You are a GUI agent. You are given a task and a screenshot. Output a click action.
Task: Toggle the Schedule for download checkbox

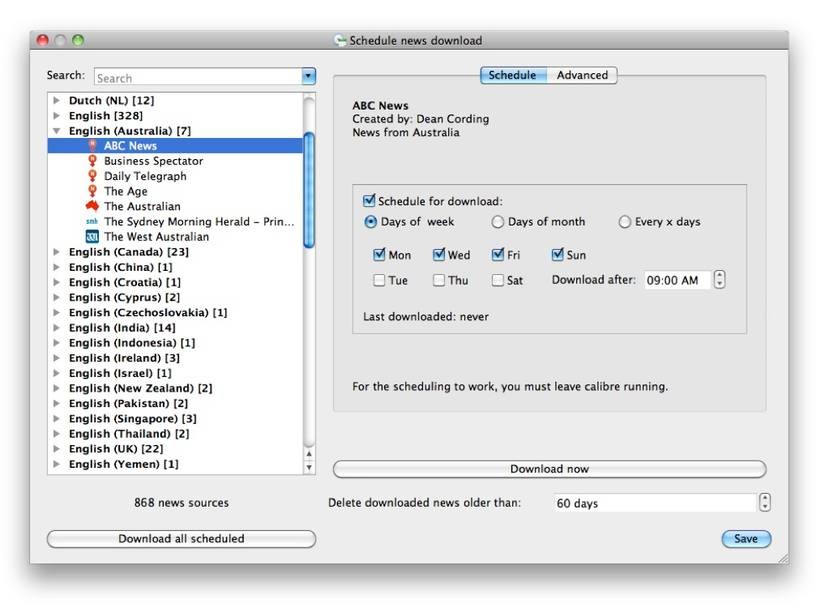[x=369, y=201]
